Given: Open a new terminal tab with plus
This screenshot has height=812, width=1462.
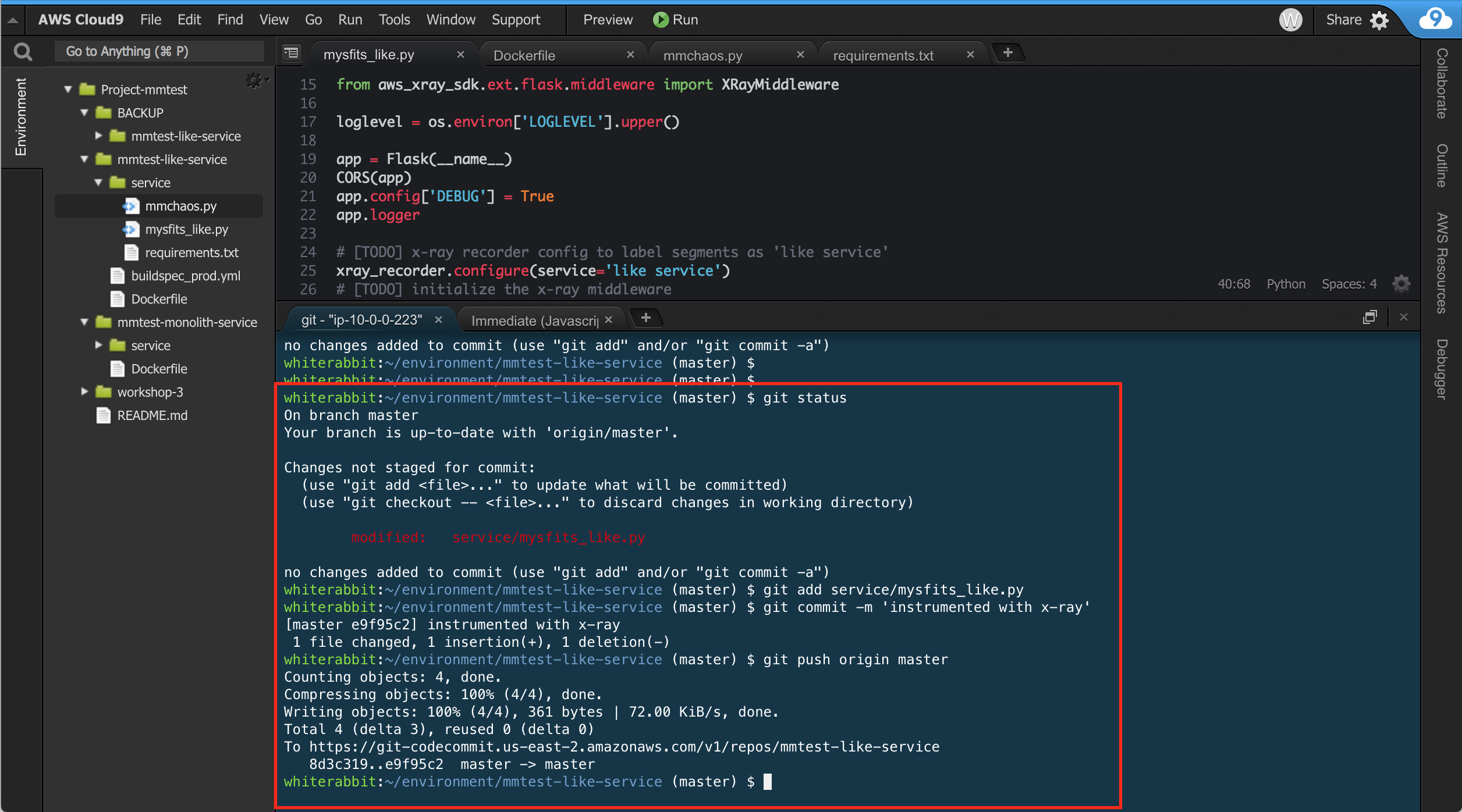Looking at the screenshot, I should coord(645,318).
